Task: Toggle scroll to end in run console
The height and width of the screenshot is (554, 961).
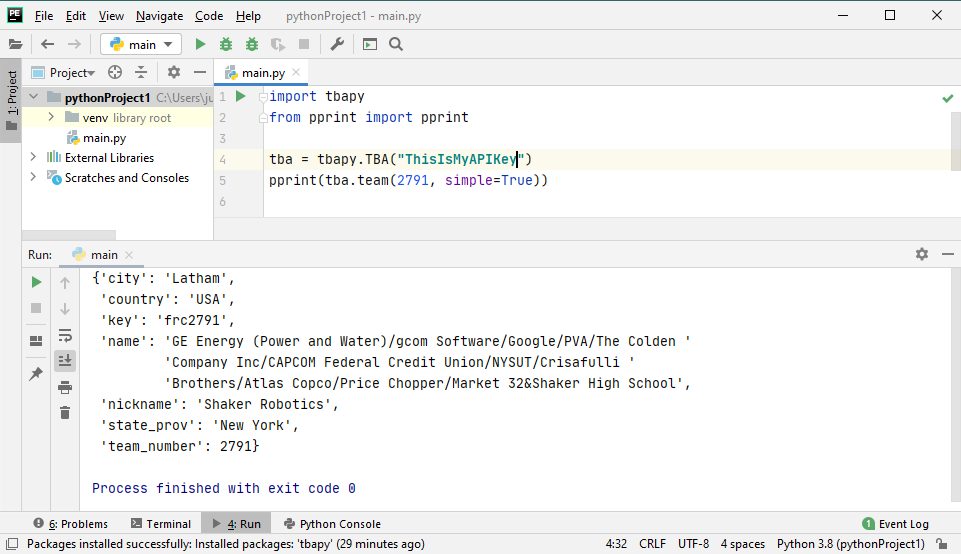Action: click(65, 361)
